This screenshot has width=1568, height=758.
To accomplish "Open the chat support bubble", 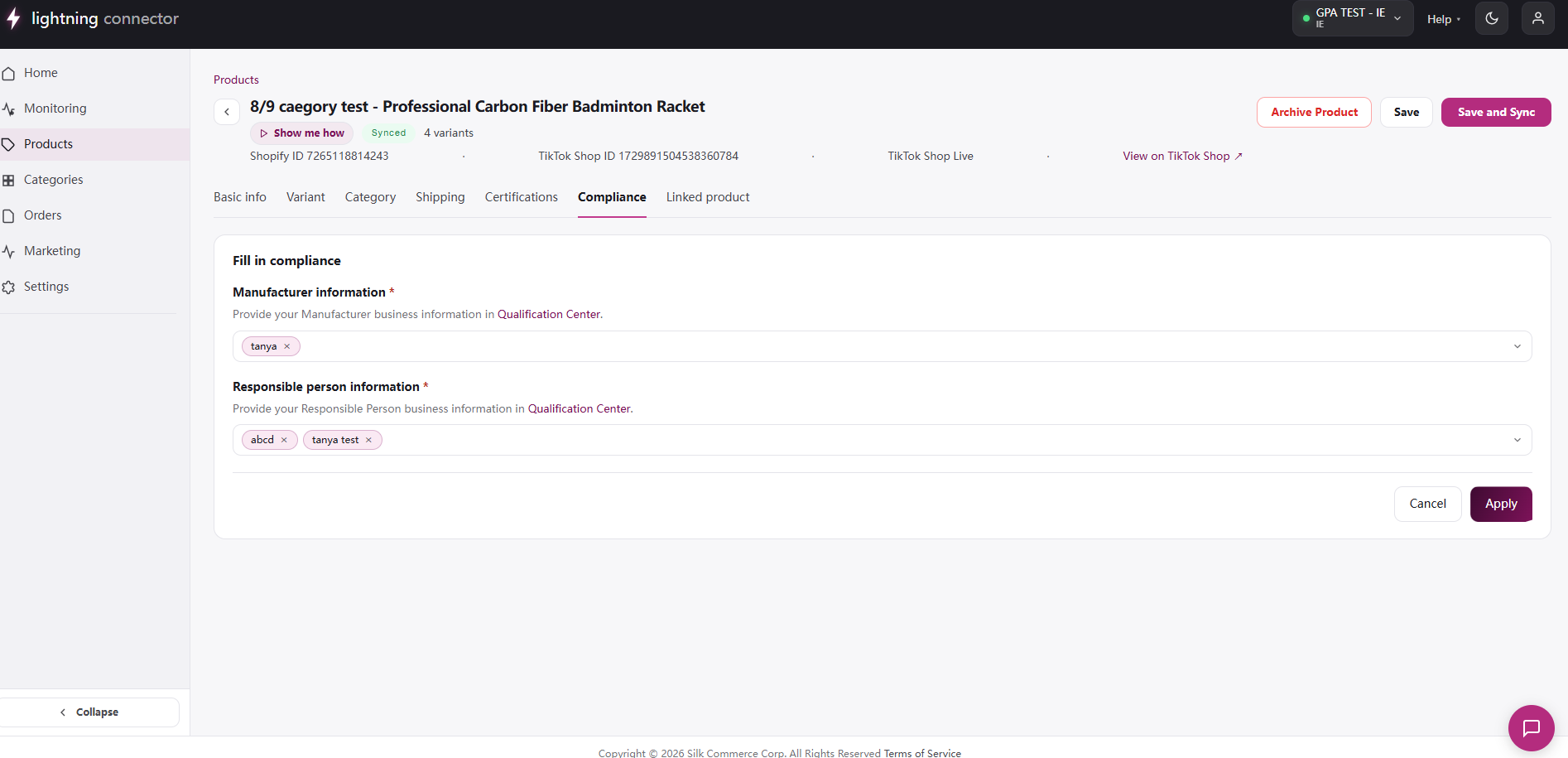I will [1532, 728].
